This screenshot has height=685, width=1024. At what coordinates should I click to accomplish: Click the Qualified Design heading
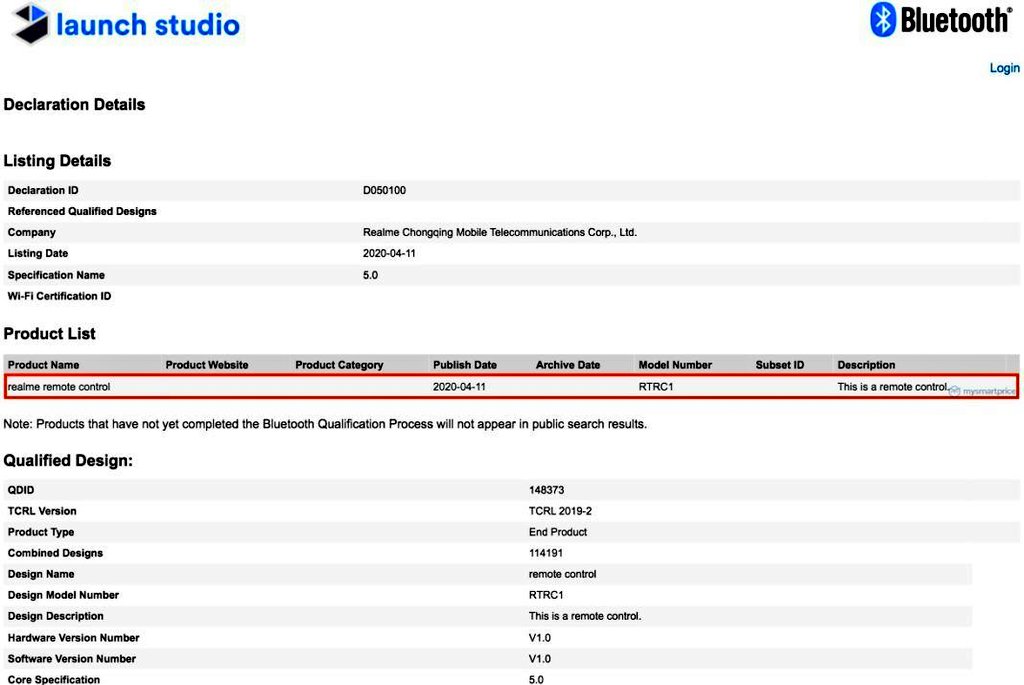tap(68, 460)
